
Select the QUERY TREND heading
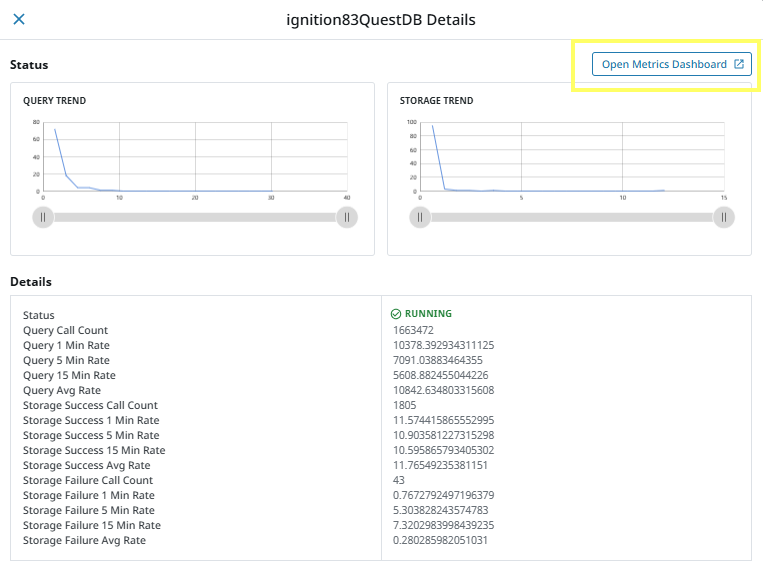[54, 101]
